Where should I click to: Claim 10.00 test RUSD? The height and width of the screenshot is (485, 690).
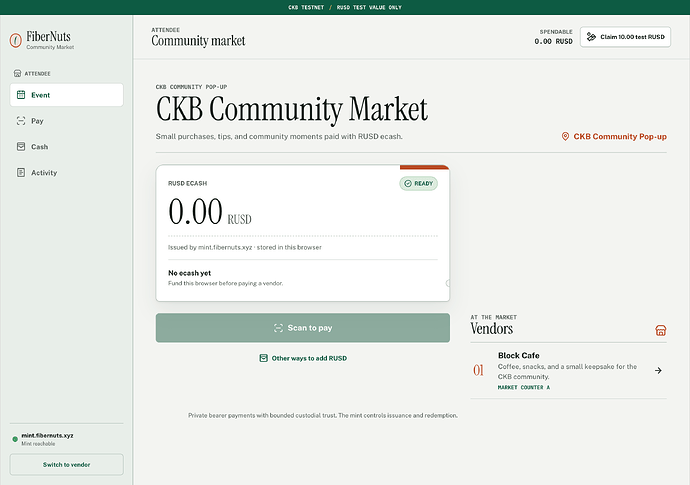click(x=625, y=37)
